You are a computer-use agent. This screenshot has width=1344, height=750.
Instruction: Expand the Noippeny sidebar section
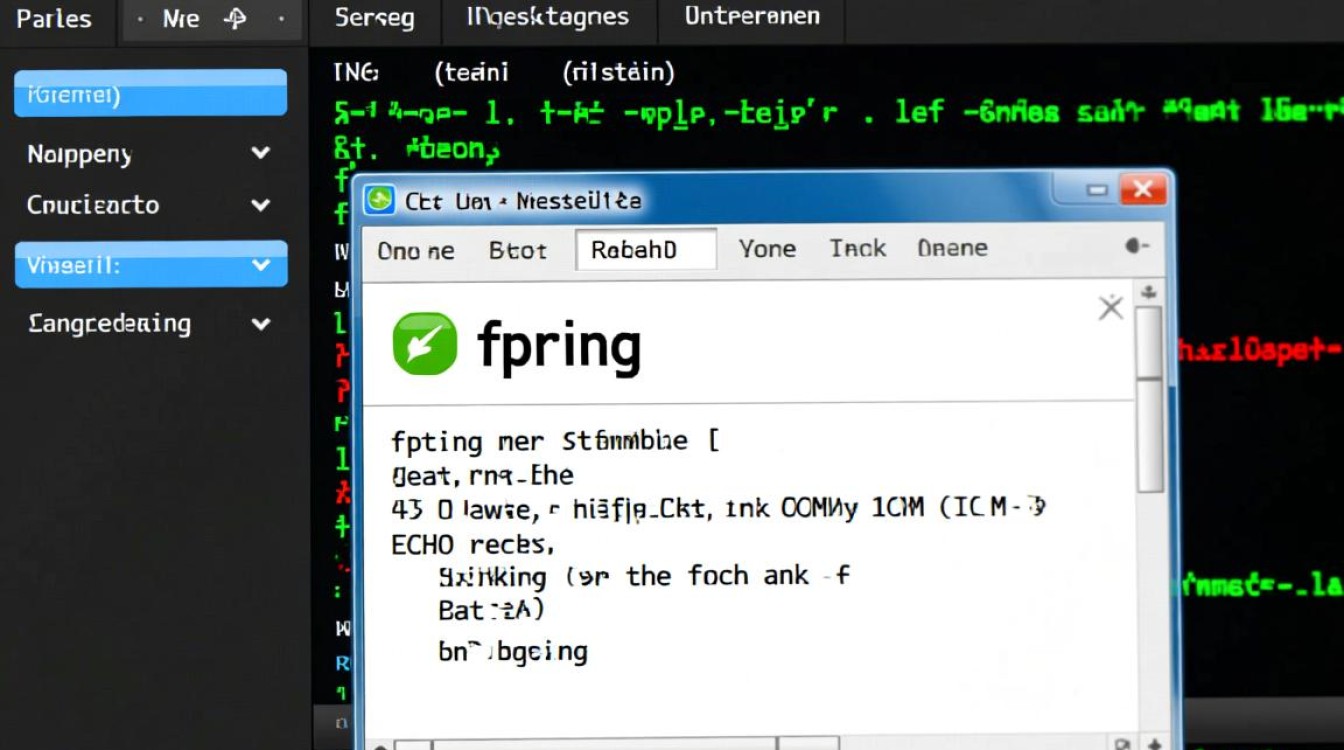click(261, 153)
